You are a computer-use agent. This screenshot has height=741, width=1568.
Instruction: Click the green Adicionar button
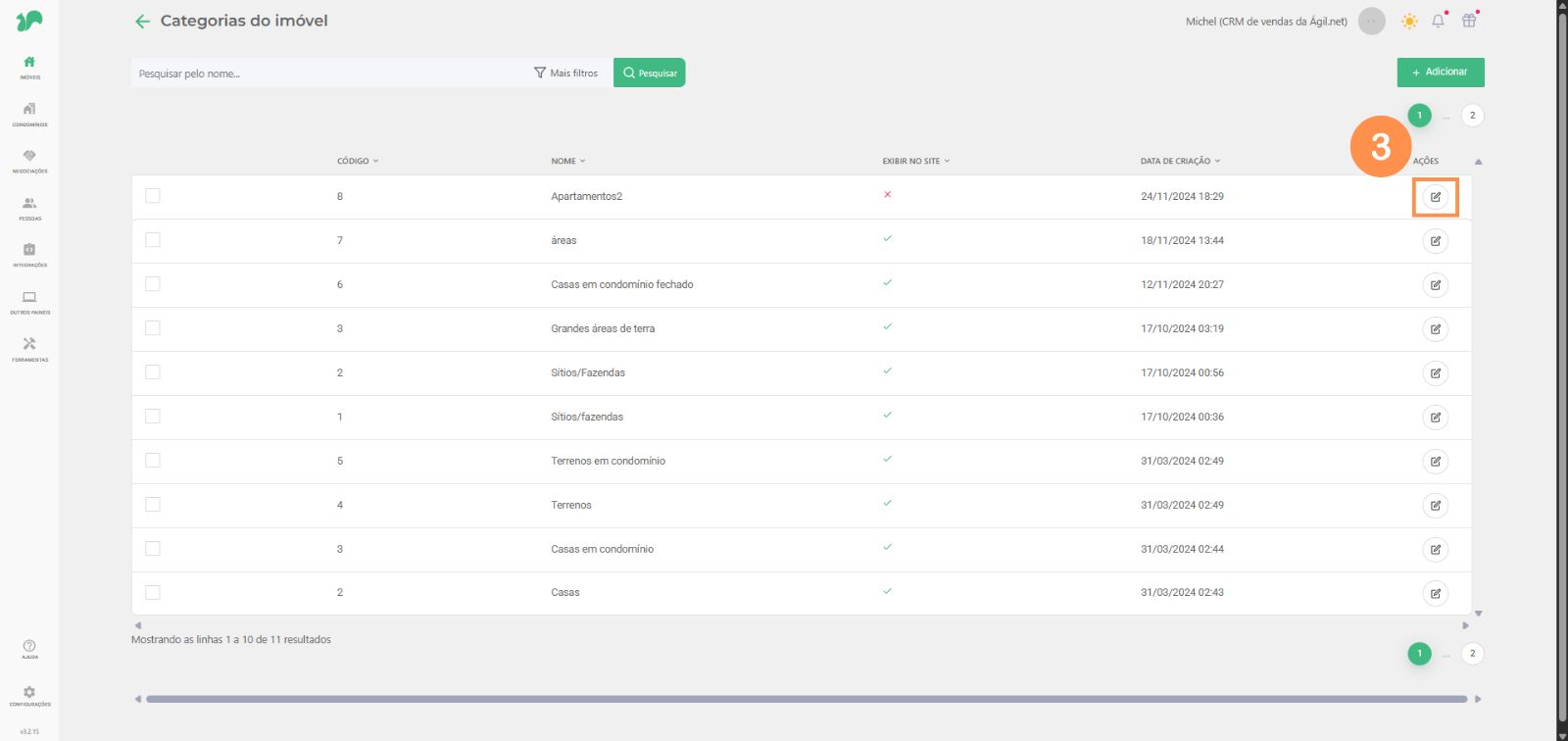(x=1440, y=73)
